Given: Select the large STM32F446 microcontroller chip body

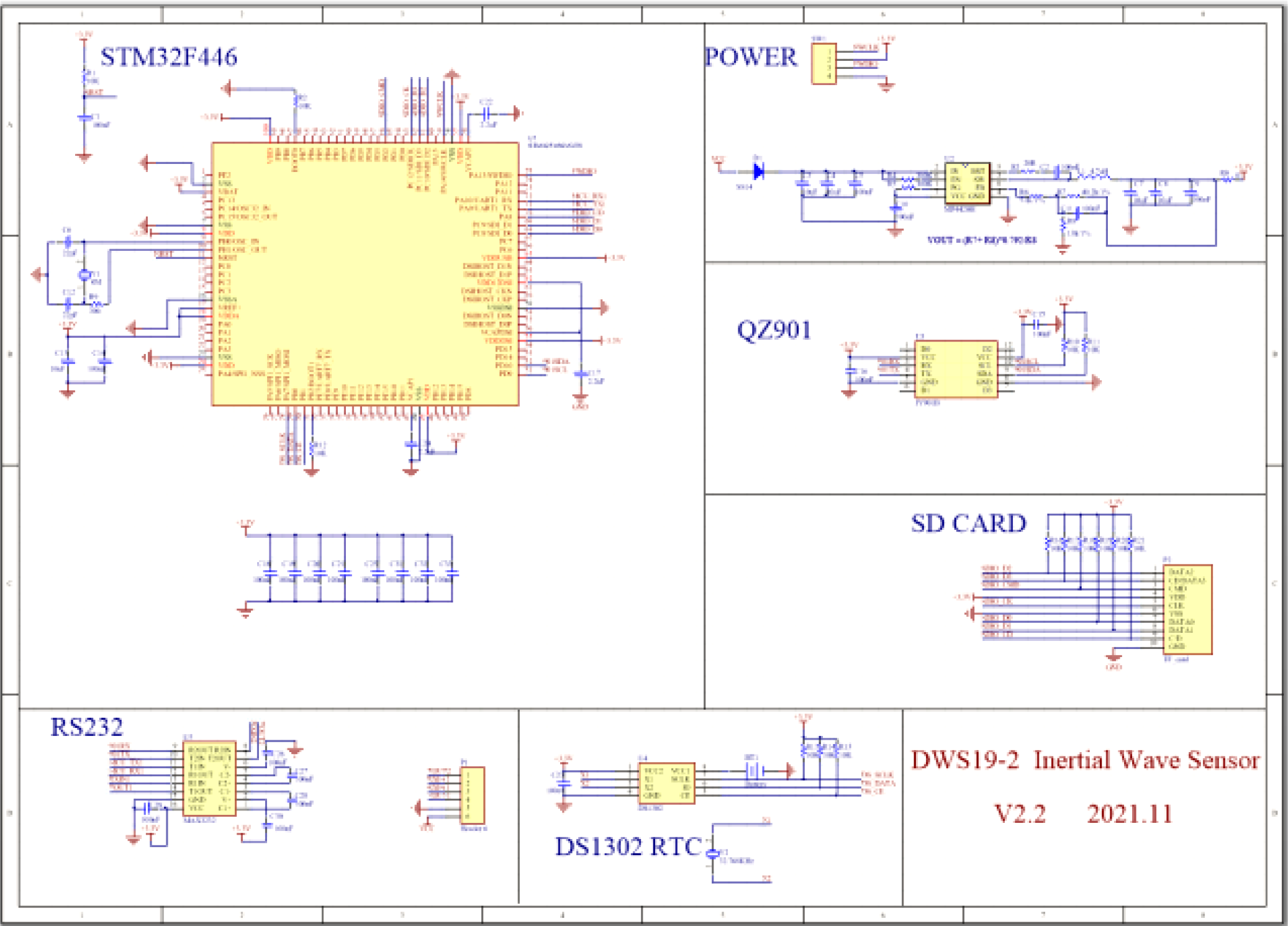Looking at the screenshot, I should [x=365, y=275].
